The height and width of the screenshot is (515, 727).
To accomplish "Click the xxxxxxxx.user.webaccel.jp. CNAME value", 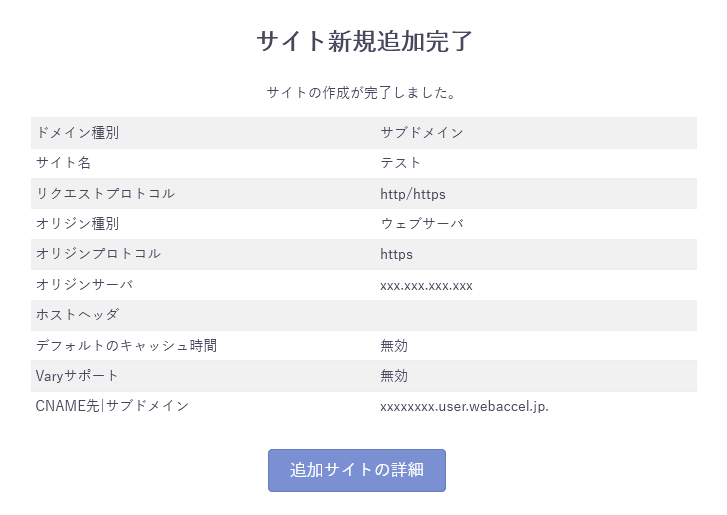I will [464, 406].
